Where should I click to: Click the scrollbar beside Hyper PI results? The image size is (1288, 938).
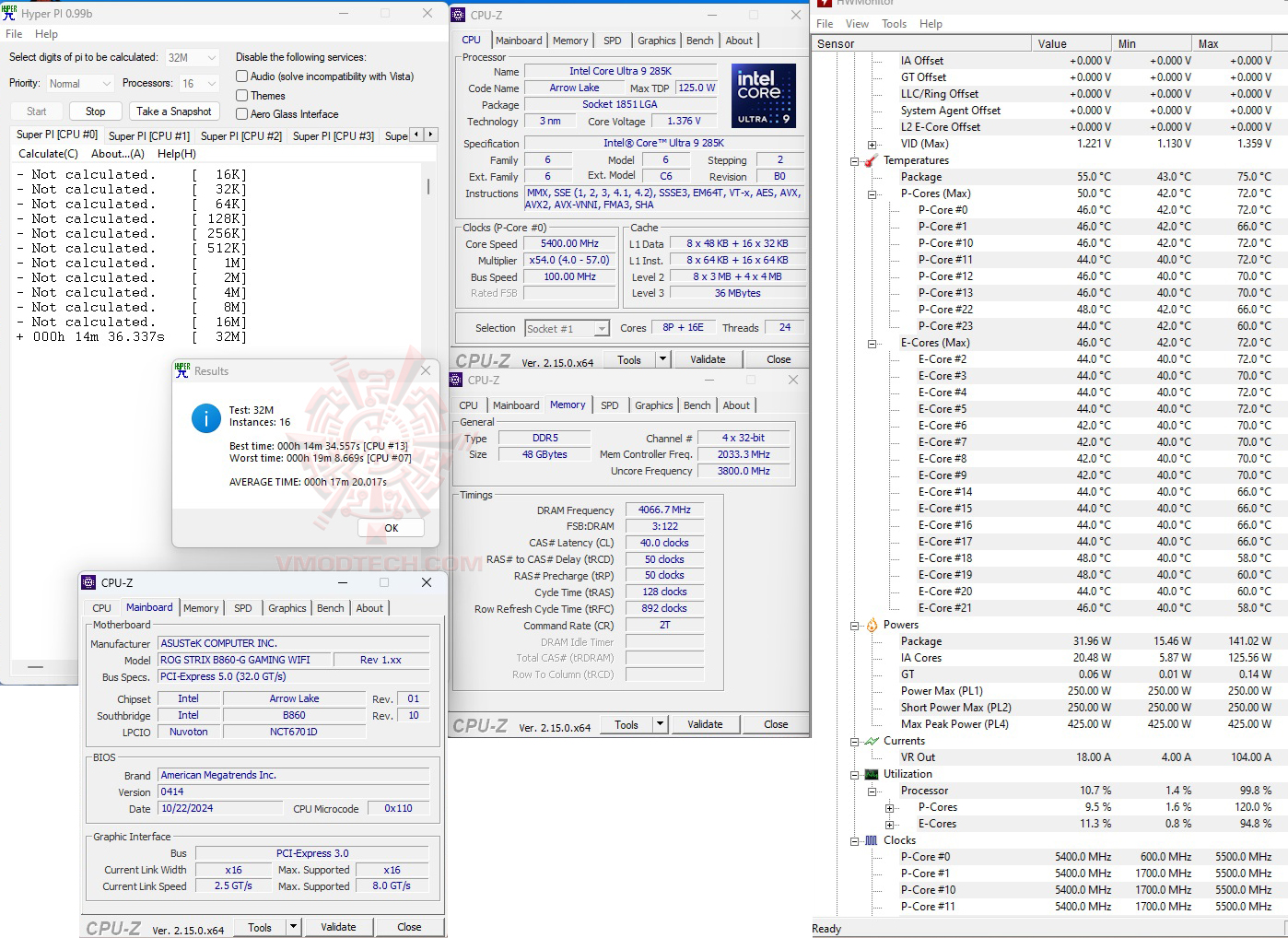[427, 187]
